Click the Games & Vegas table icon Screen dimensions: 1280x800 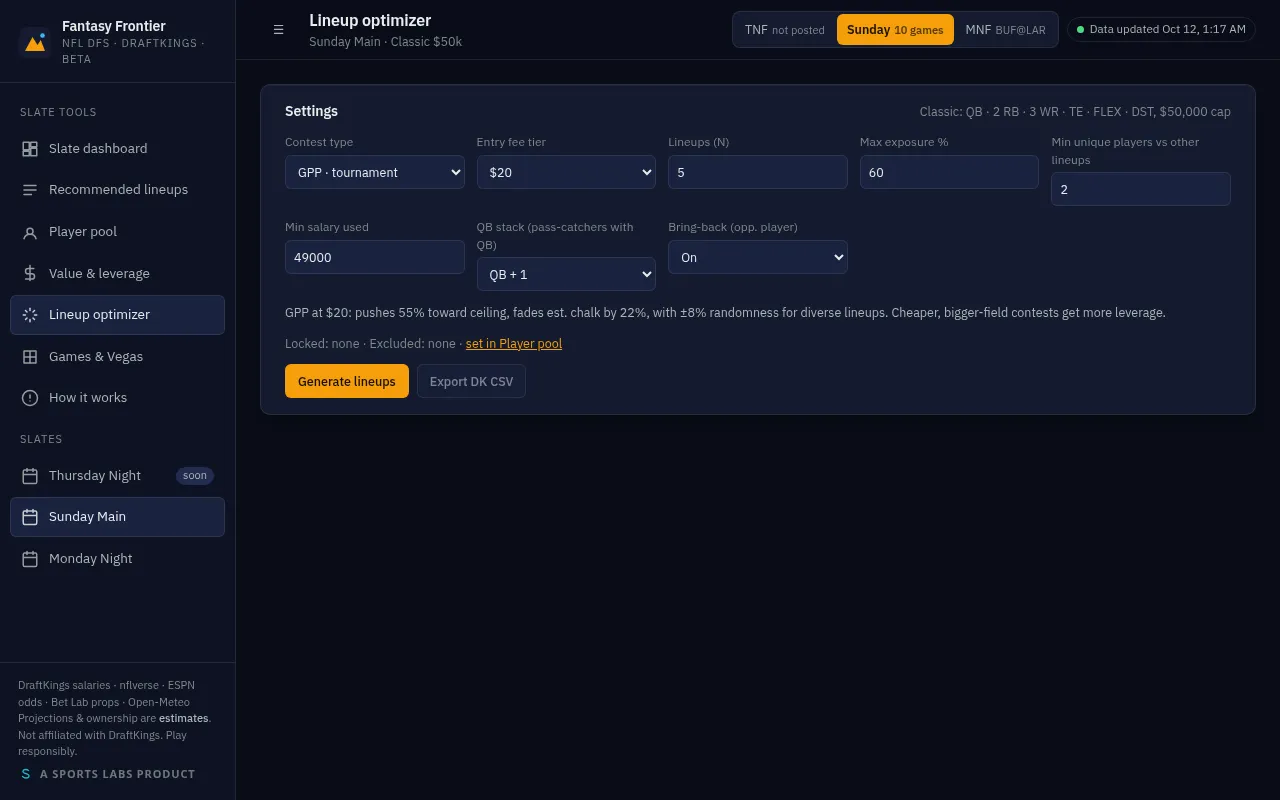click(30, 357)
